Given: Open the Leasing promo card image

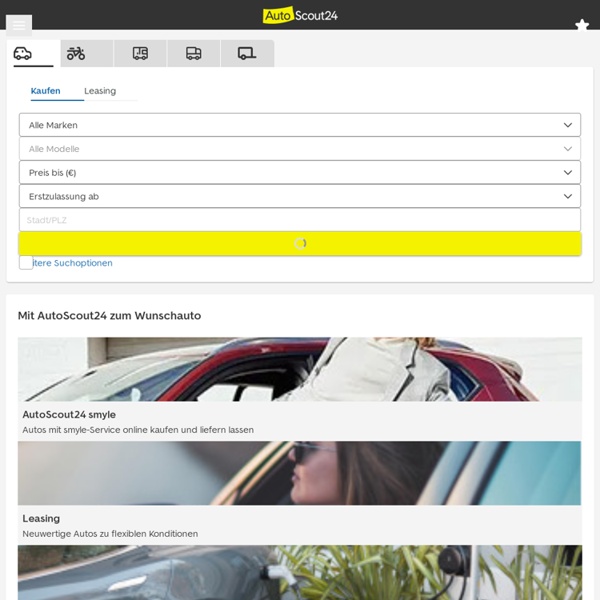Looking at the screenshot, I should pyautogui.click(x=299, y=473).
